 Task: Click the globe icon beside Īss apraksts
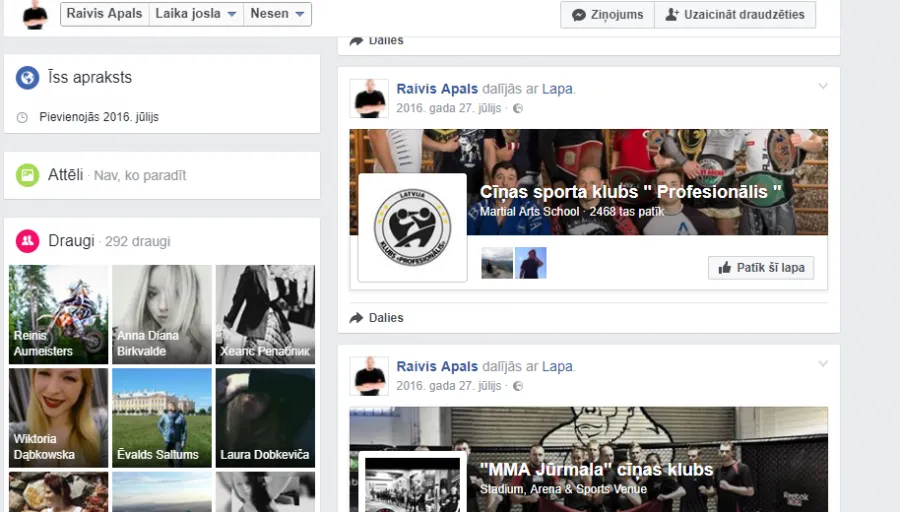pyautogui.click(x=27, y=77)
